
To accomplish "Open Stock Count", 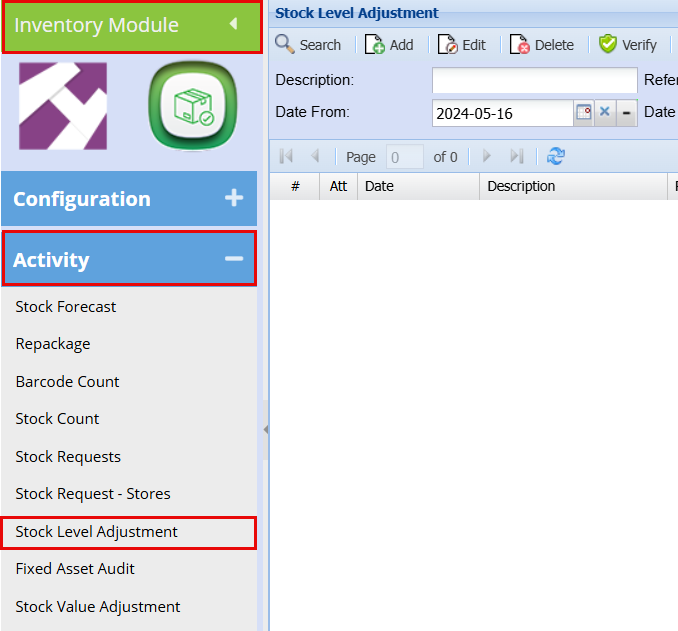I will tap(58, 419).
